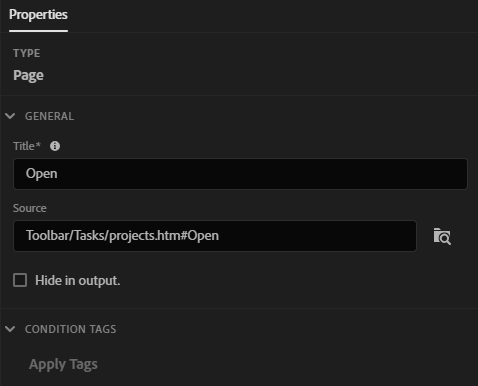Click the Source path input field
Screen dimensions: 478x386
coord(215,236)
